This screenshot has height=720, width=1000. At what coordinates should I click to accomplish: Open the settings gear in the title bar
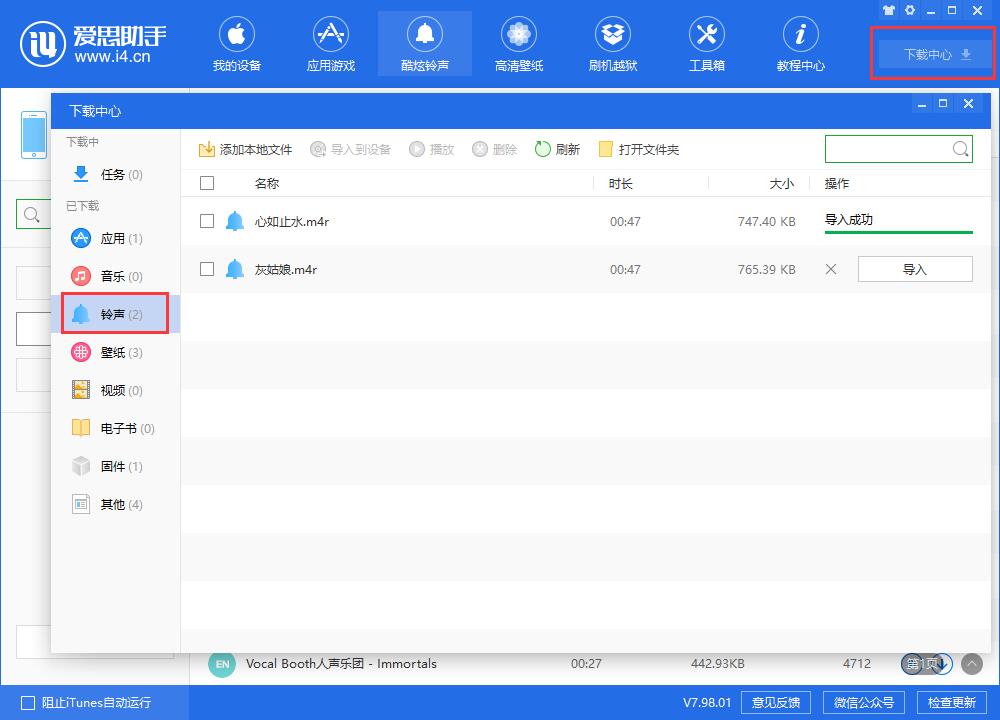coord(909,10)
